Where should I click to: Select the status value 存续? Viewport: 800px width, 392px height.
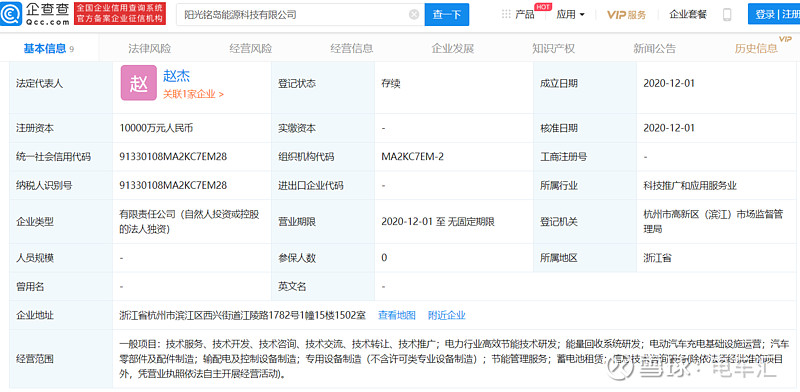[391, 83]
